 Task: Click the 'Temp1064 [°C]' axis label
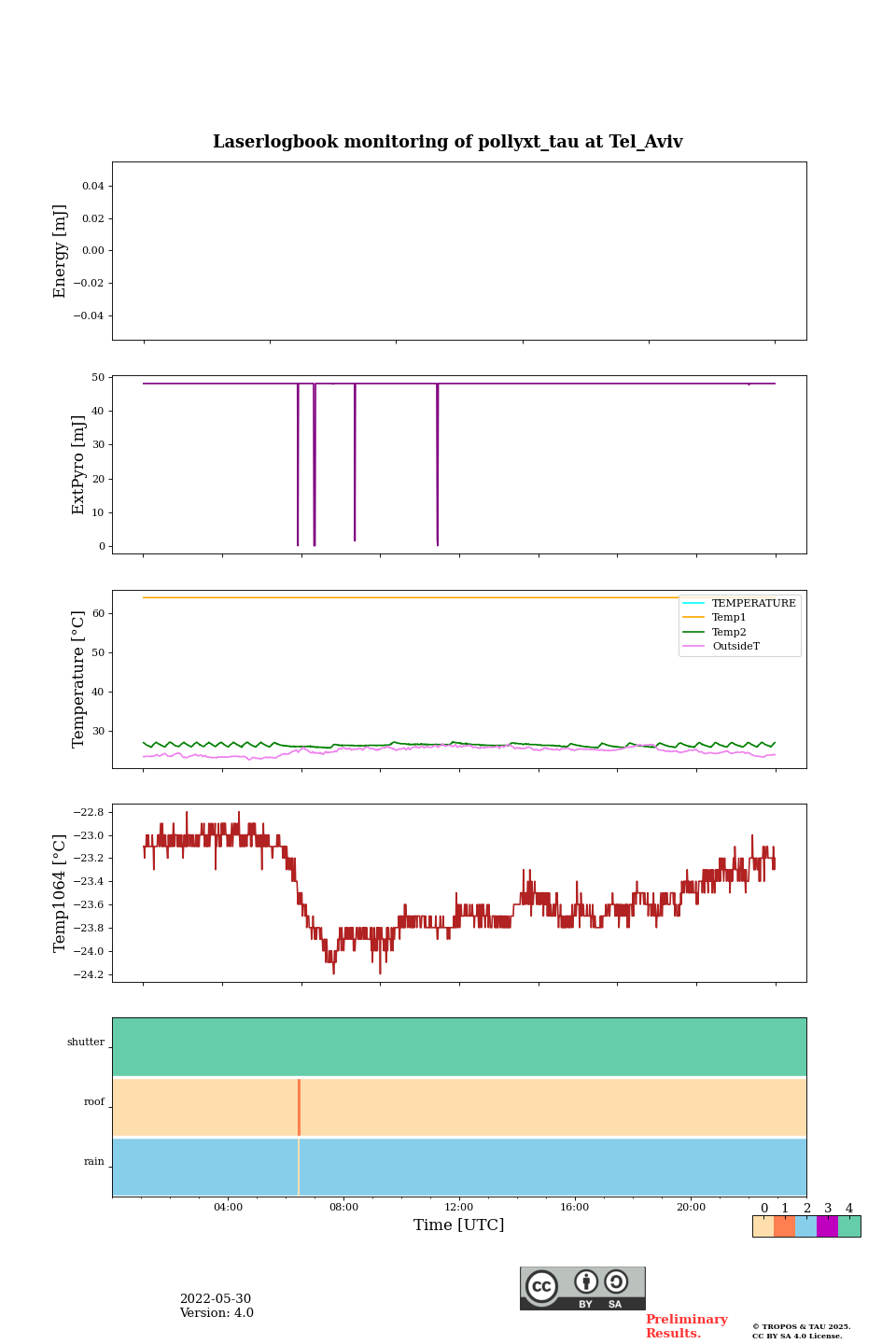pos(61,893)
